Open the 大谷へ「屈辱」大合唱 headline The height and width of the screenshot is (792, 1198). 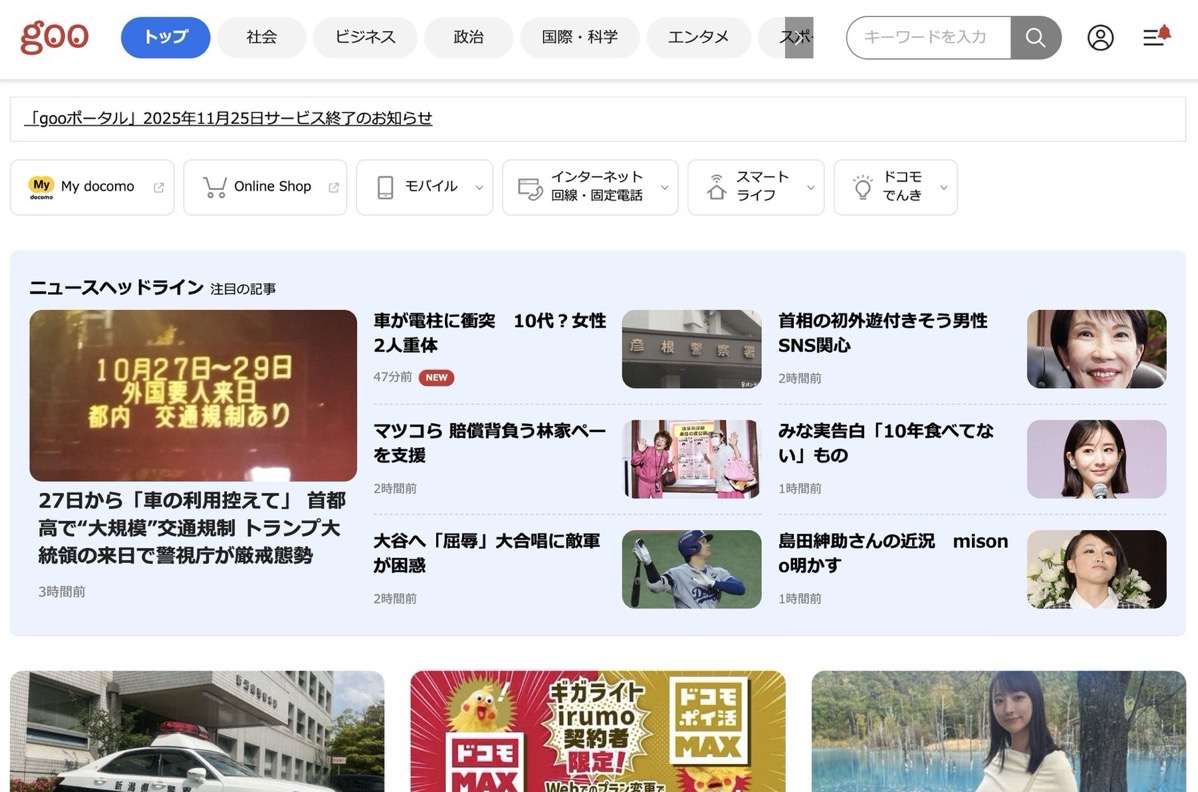pos(487,552)
